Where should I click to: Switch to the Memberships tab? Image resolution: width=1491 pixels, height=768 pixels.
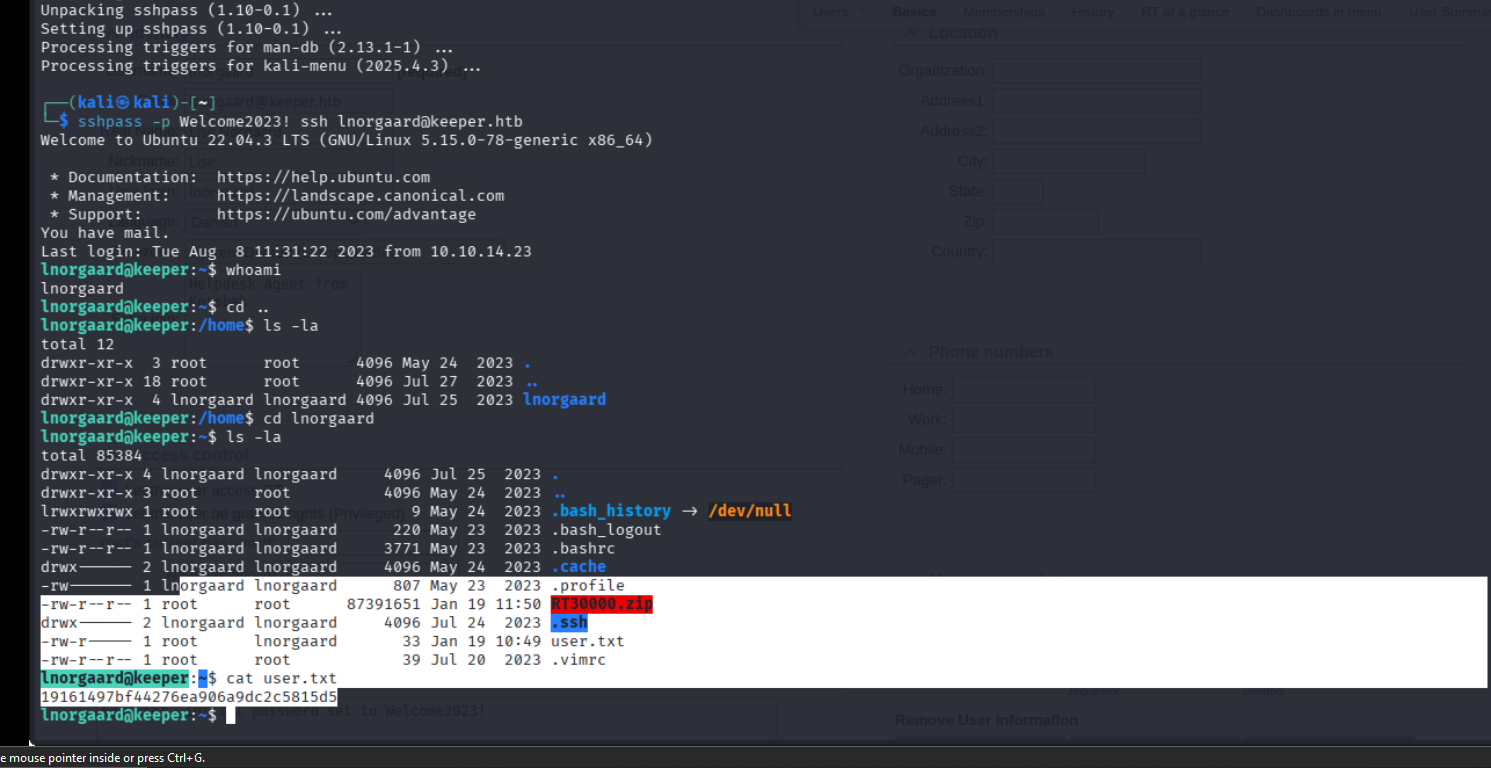click(1003, 12)
